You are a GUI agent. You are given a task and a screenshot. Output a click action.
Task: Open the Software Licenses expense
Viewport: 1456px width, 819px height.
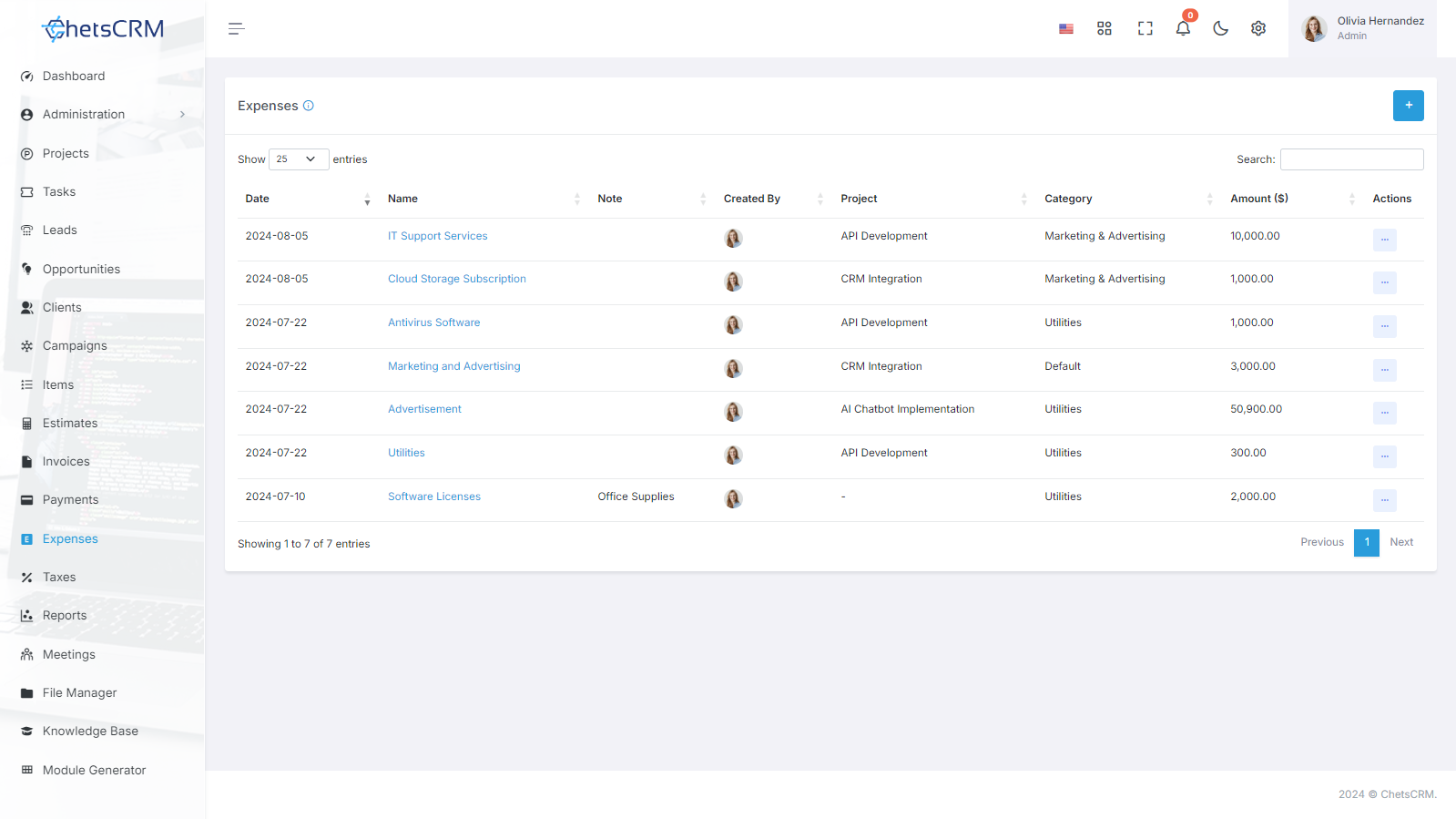434,497
